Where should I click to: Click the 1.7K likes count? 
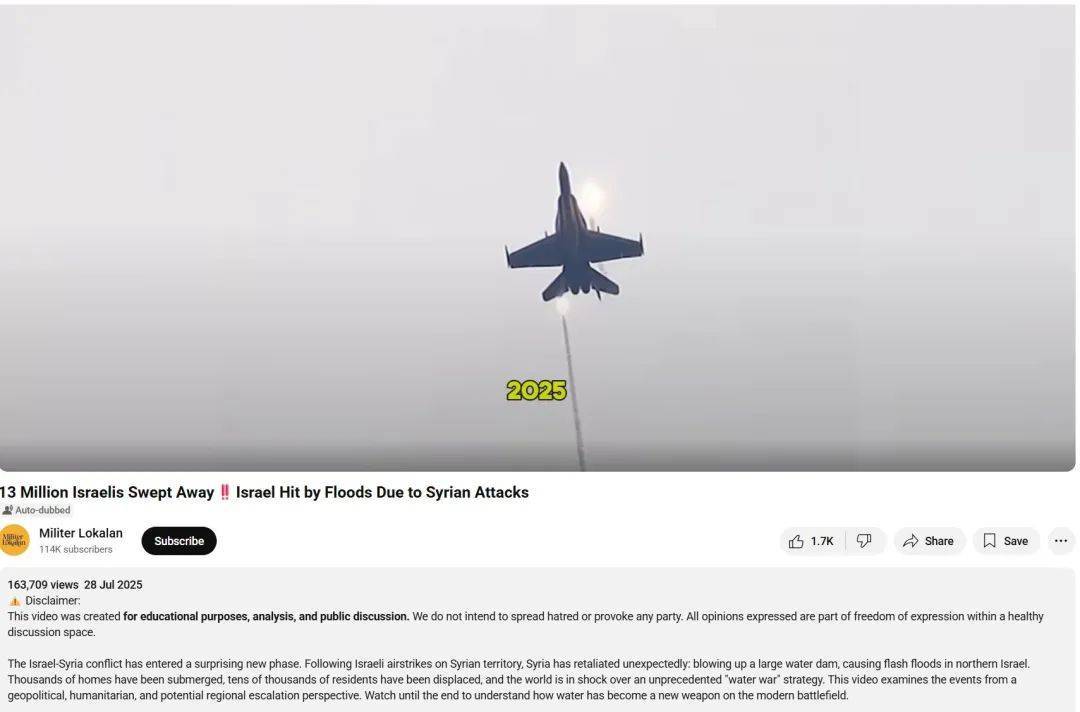[822, 541]
